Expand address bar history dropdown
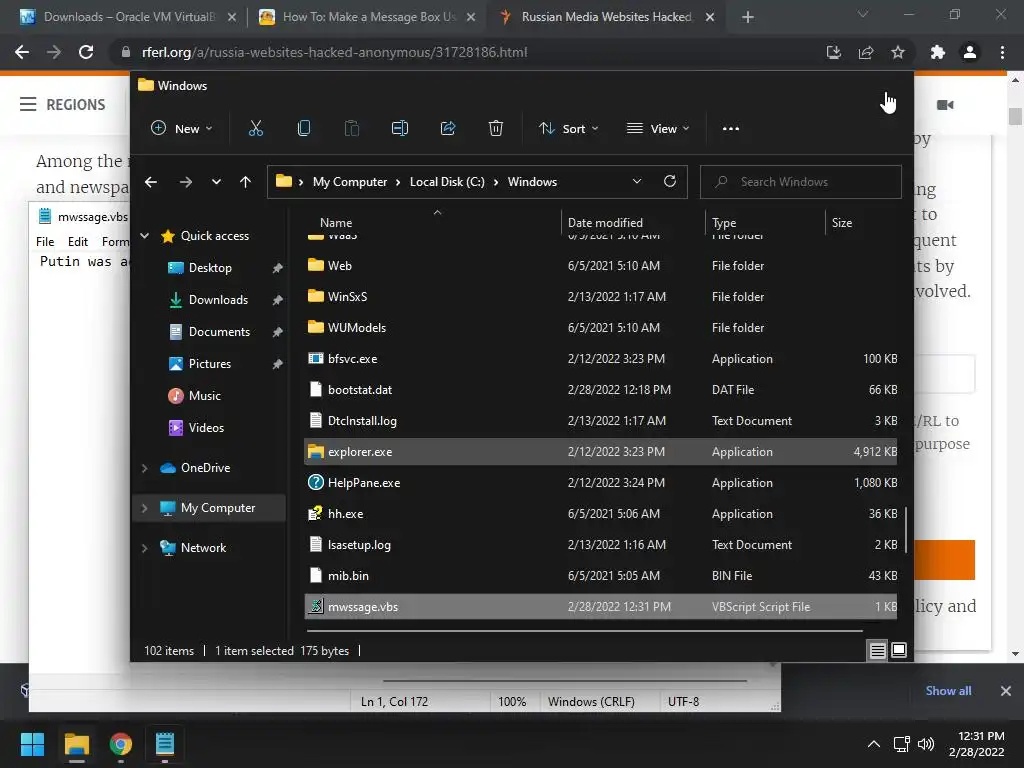This screenshot has height=768, width=1024. 637,182
